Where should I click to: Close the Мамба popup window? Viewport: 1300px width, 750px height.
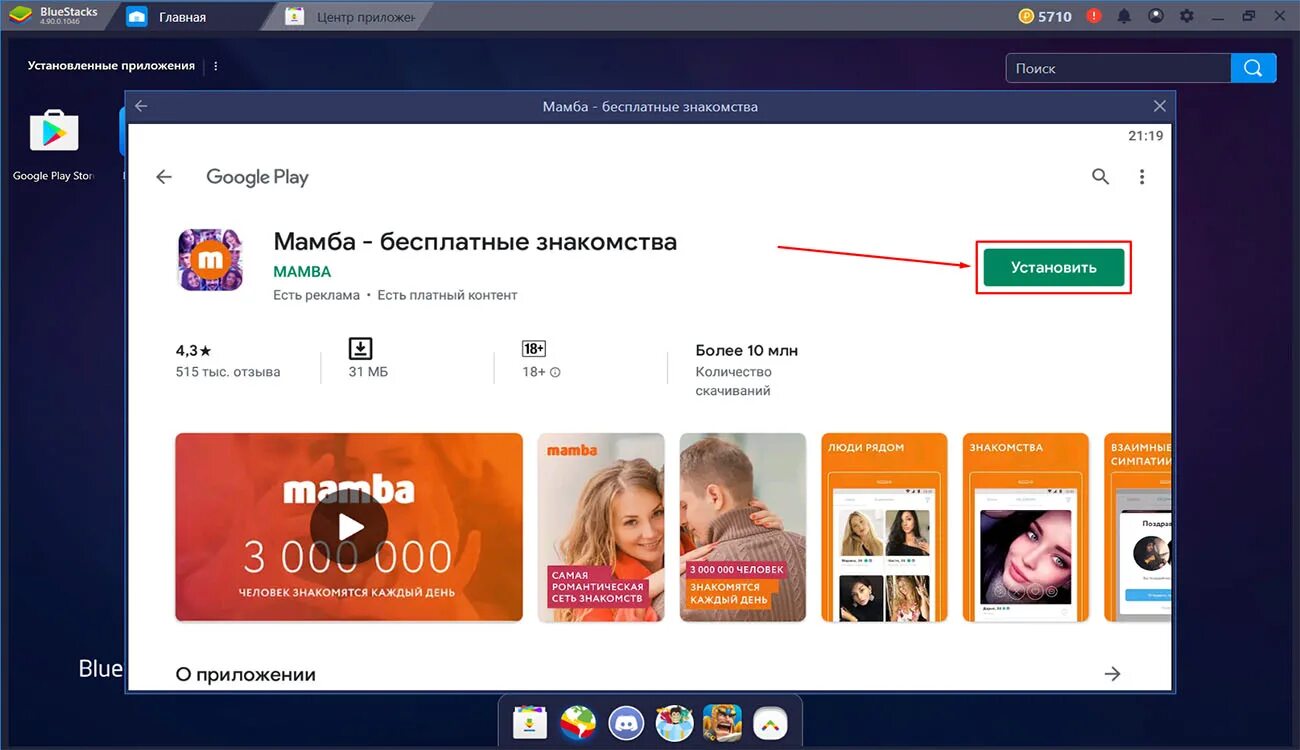pos(1159,106)
